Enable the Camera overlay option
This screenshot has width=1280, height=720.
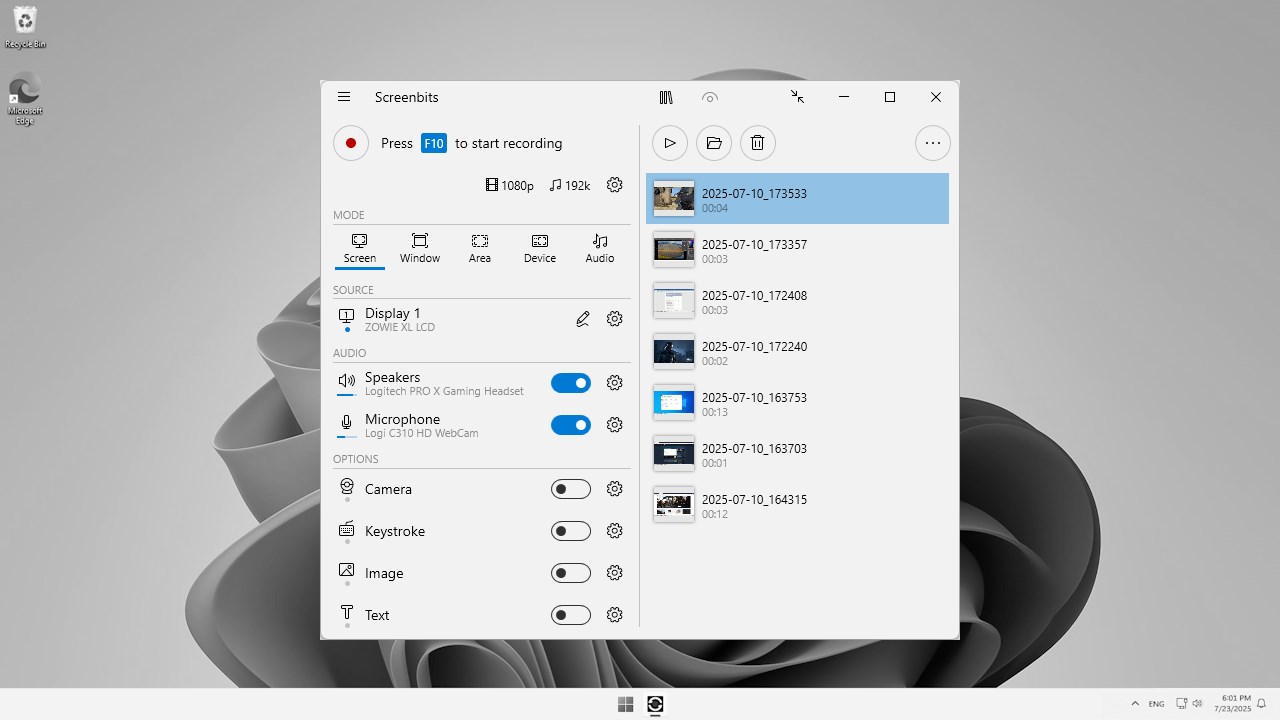point(571,489)
